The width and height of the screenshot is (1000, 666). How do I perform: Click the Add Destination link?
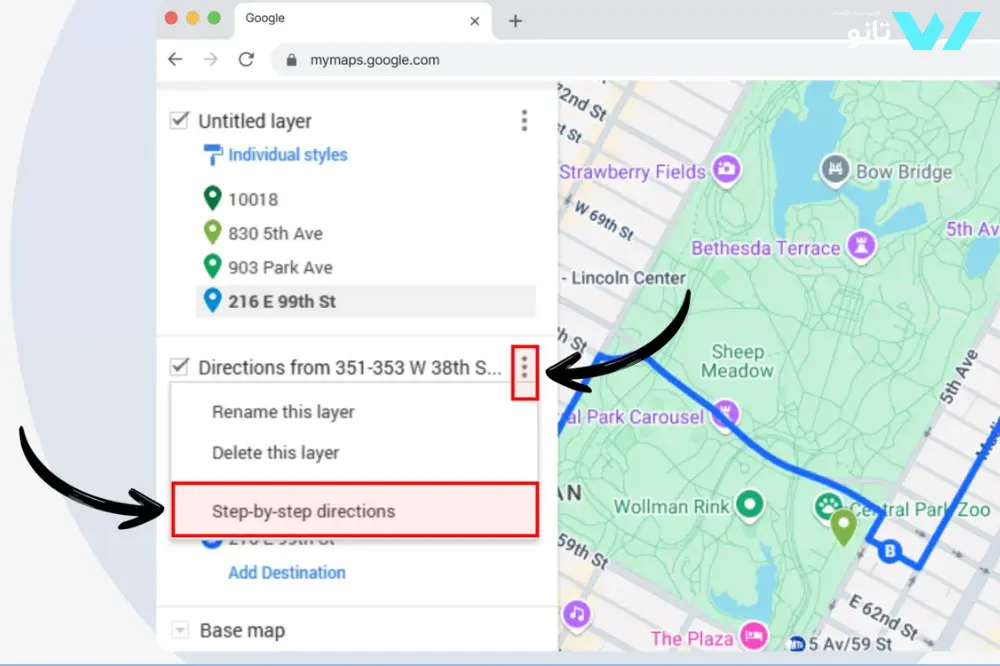point(287,573)
